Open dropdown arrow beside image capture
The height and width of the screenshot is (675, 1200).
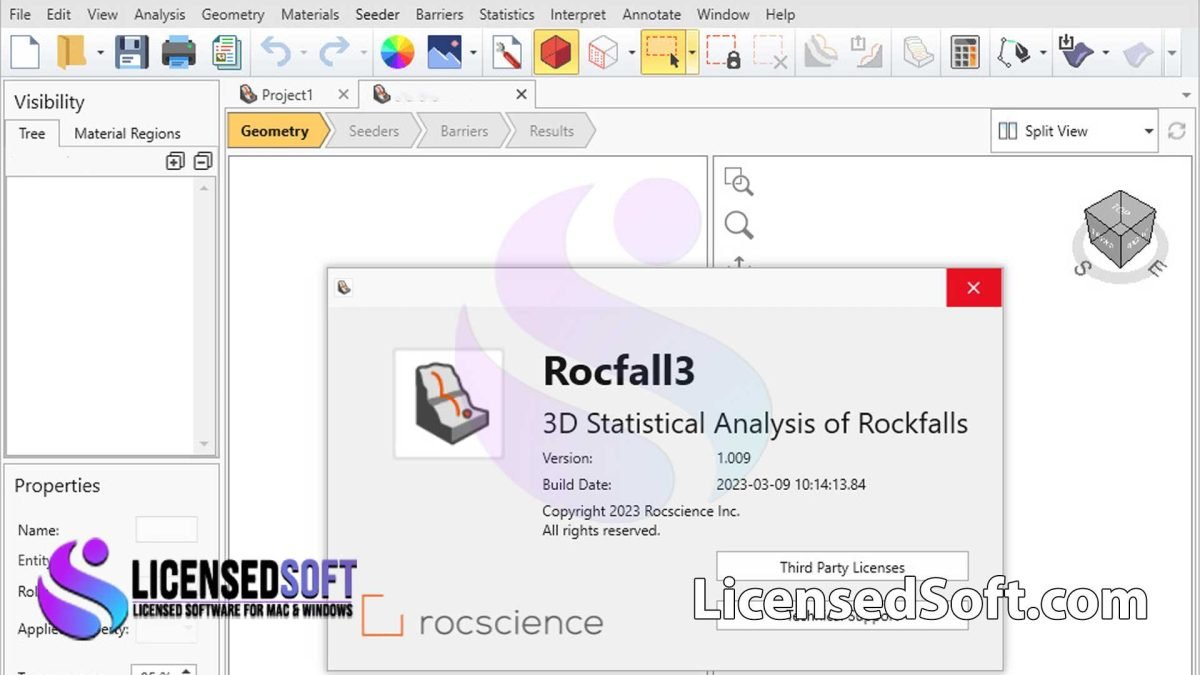tap(473, 53)
